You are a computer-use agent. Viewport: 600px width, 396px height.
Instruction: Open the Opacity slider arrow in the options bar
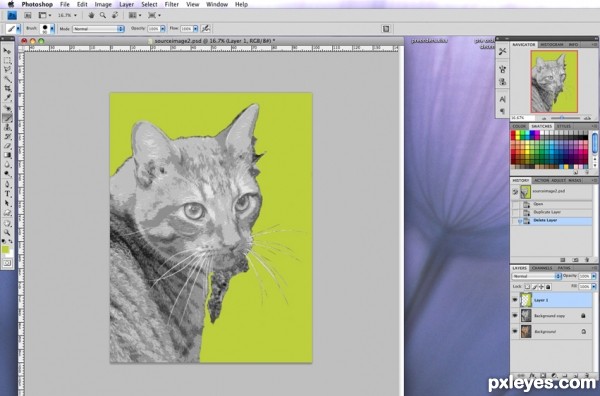coord(163,29)
